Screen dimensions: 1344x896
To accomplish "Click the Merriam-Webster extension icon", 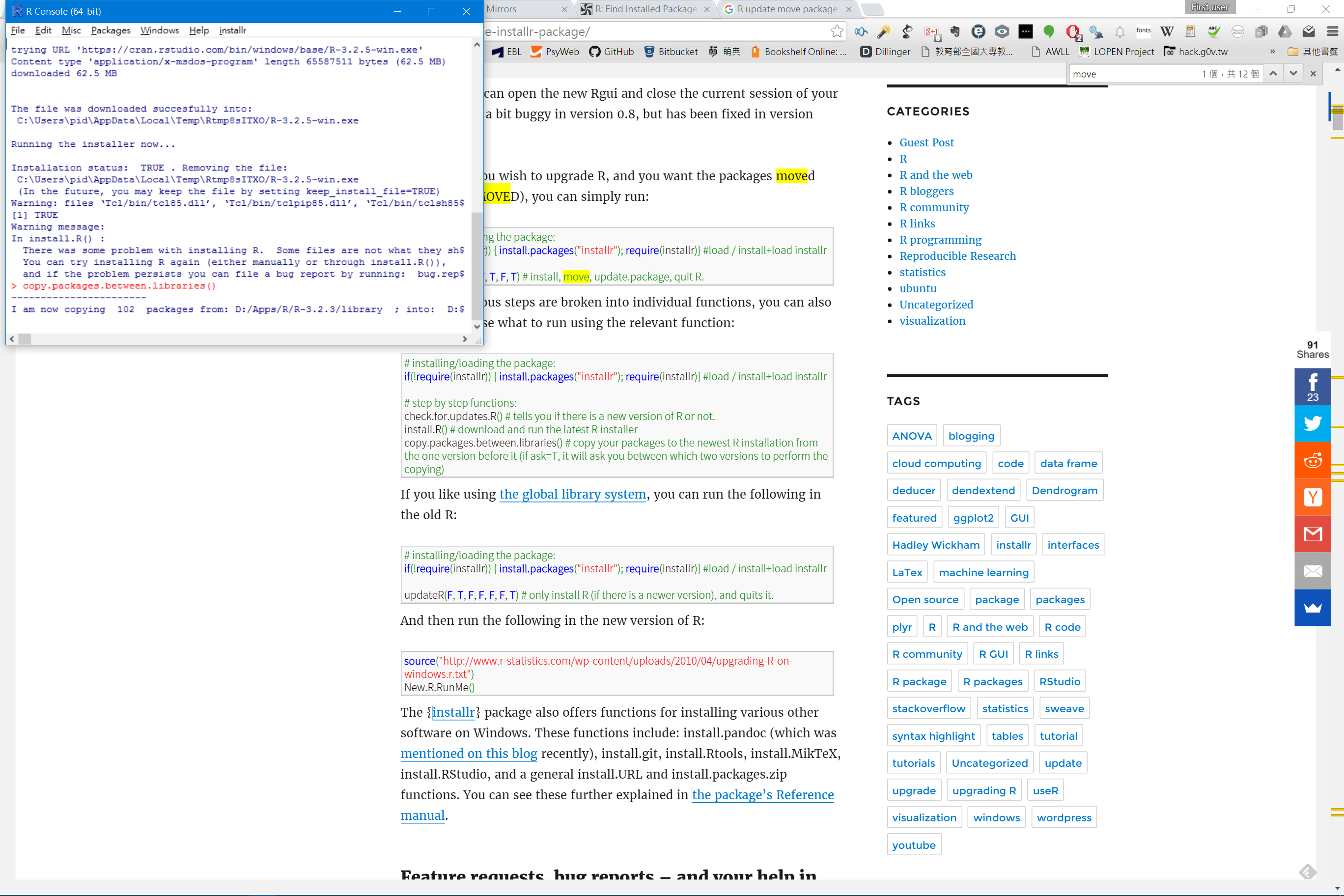I will [x=1238, y=32].
